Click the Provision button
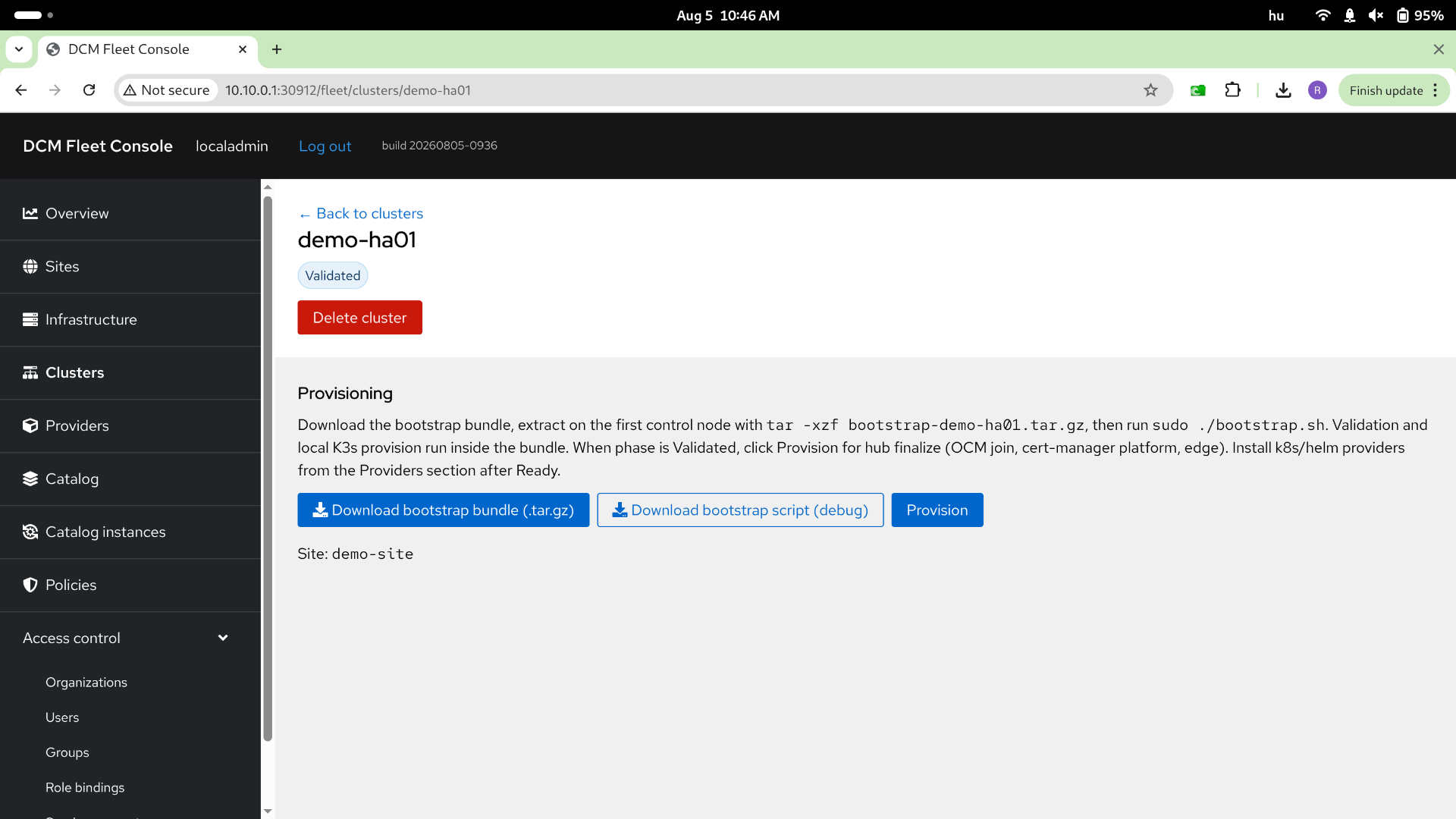 click(x=937, y=510)
